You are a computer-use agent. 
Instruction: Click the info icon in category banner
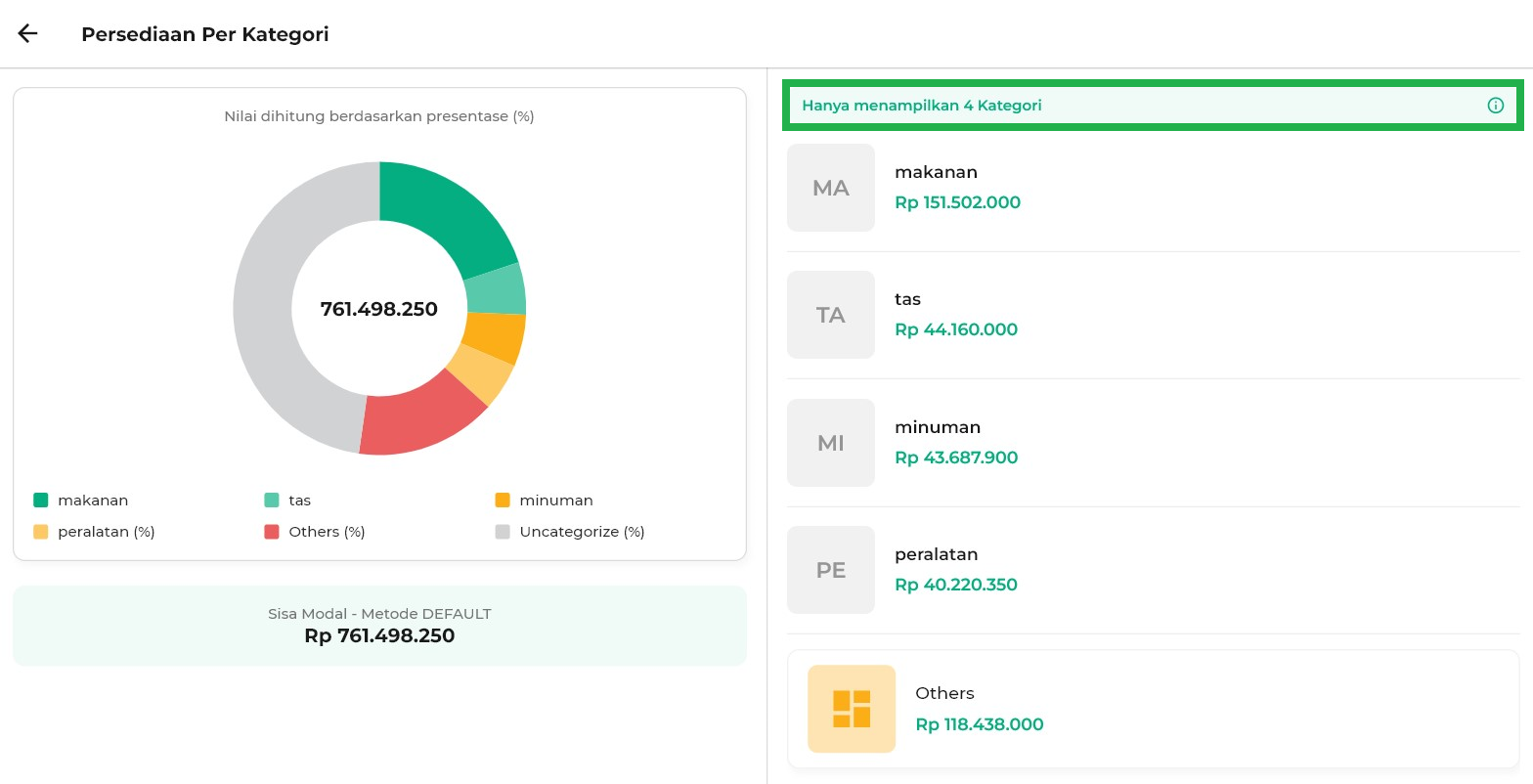pos(1495,106)
